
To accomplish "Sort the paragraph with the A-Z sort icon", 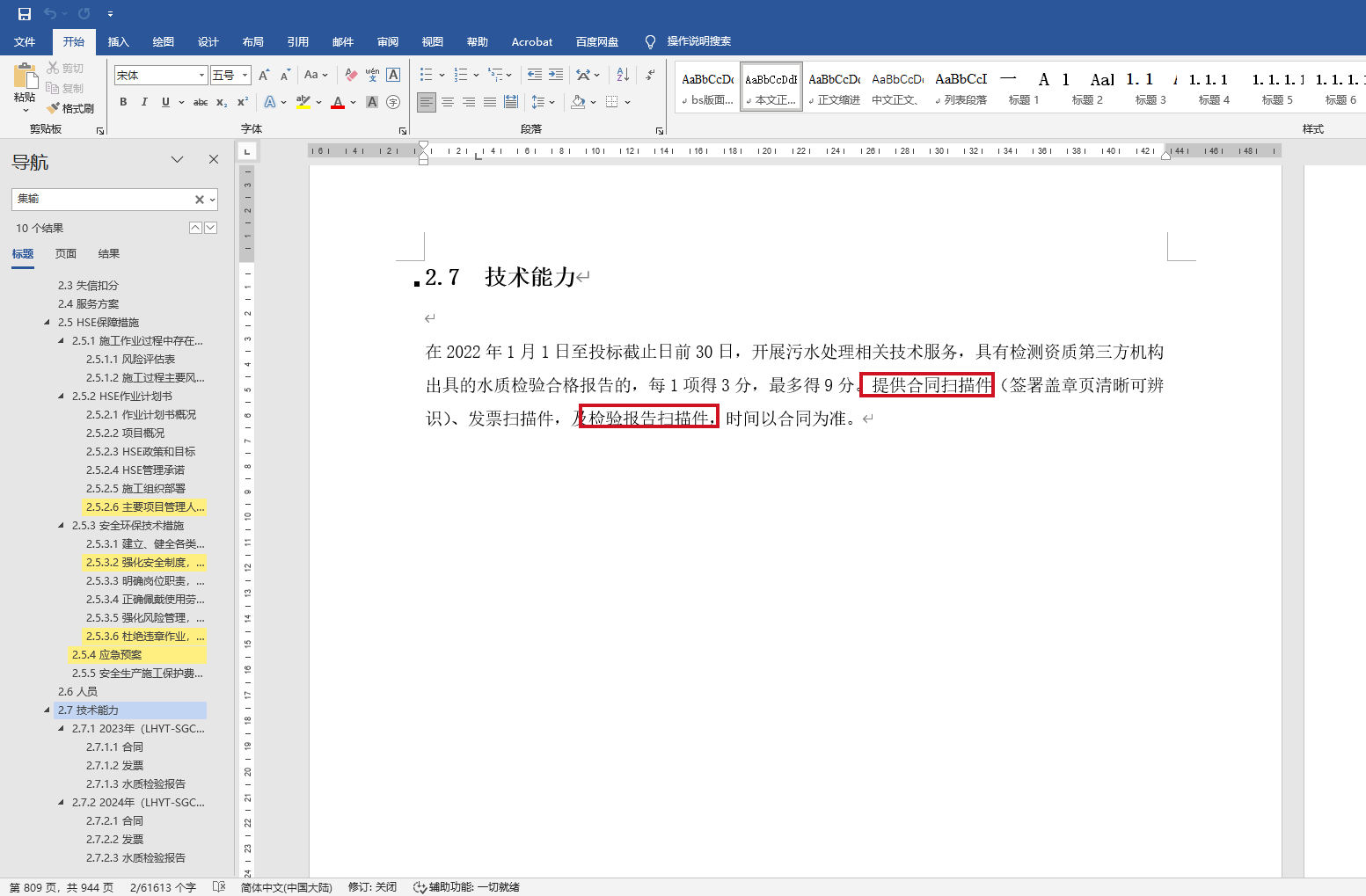I will [623, 75].
